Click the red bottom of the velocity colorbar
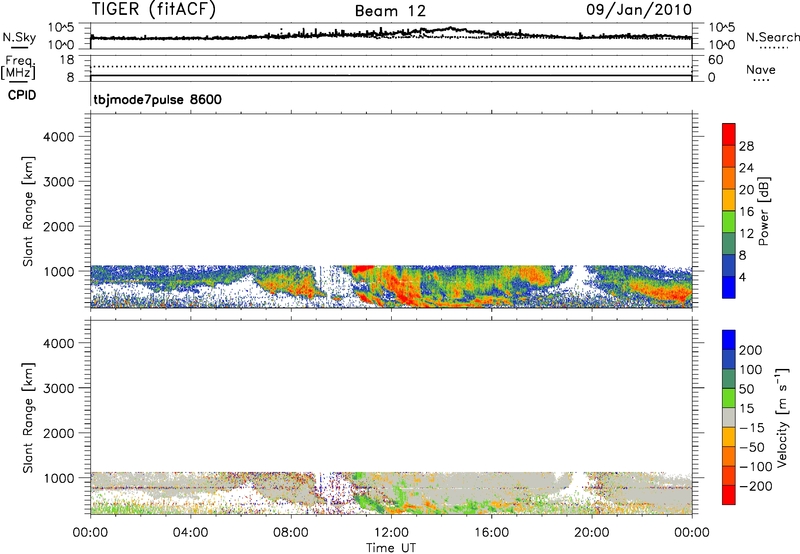Screen dimensions: 800x554 [x=729, y=495]
